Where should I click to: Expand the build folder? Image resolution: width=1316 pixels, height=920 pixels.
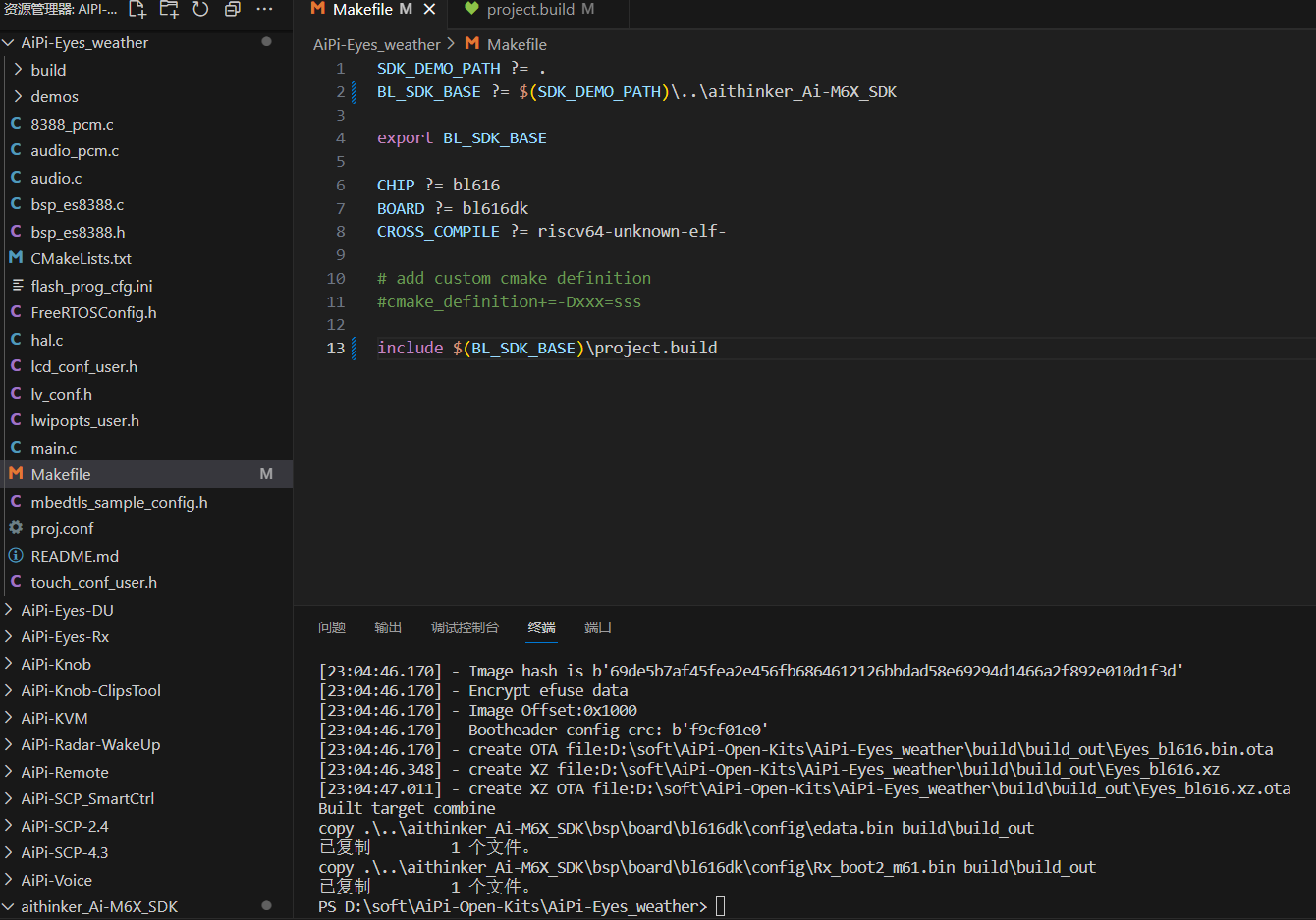click(146, 70)
